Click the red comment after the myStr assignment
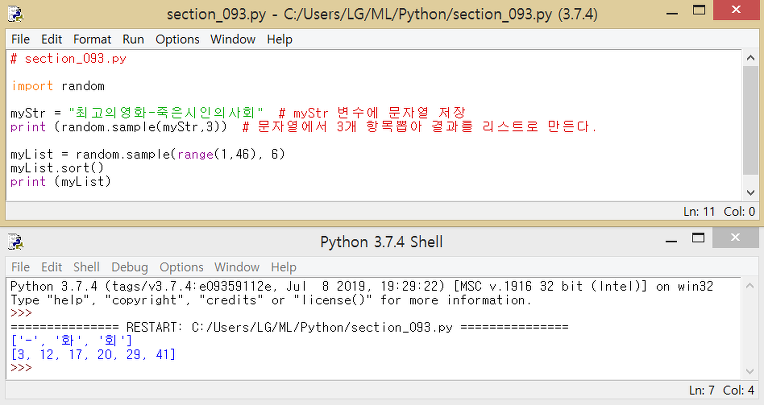 click(x=372, y=113)
